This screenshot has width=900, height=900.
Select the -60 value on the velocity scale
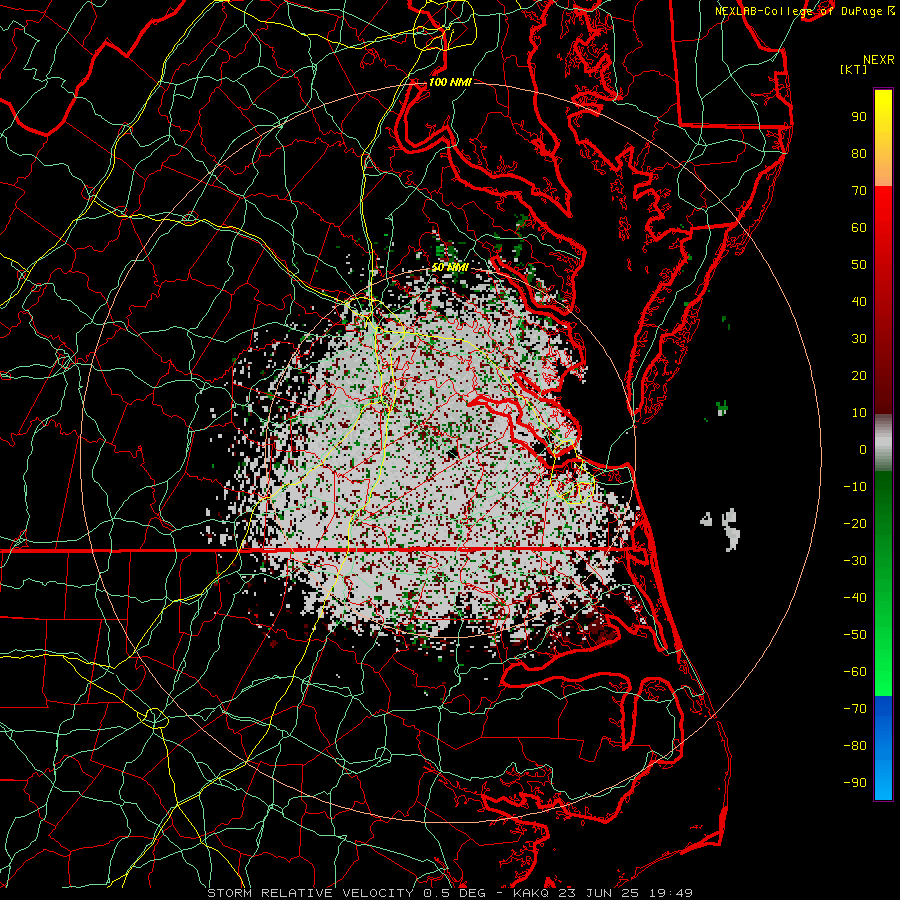[855, 672]
